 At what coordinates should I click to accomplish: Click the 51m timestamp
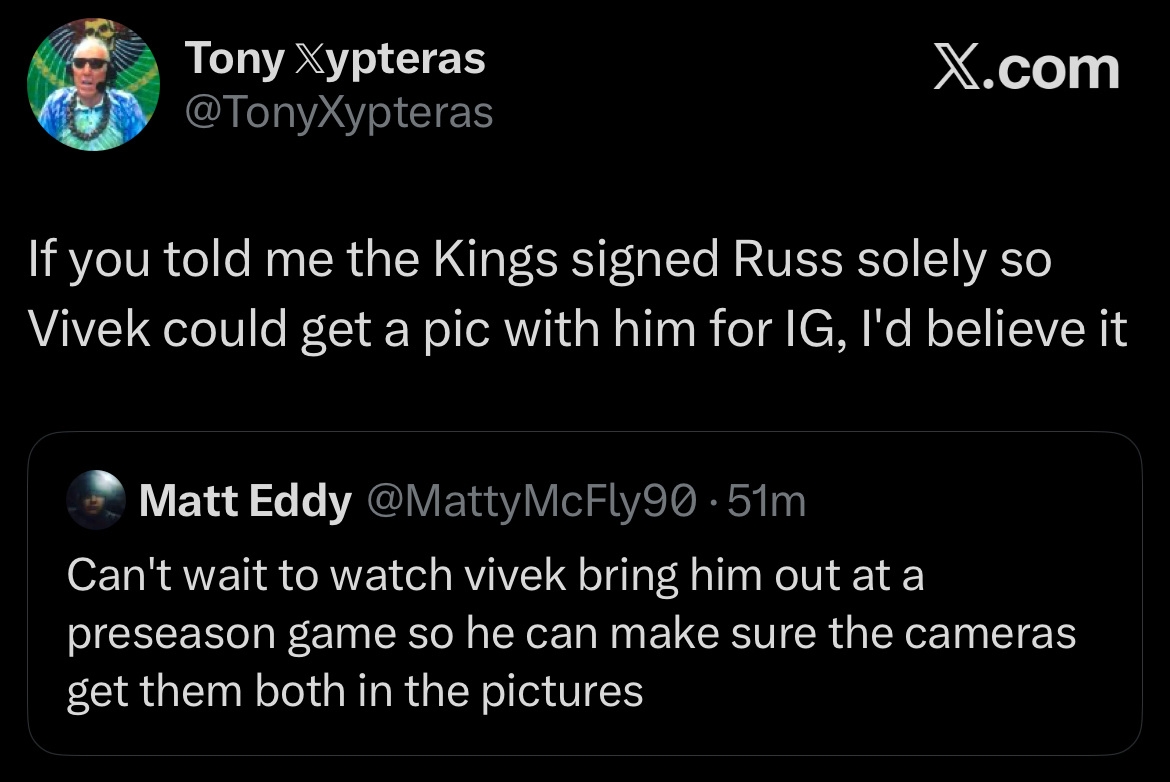point(766,501)
